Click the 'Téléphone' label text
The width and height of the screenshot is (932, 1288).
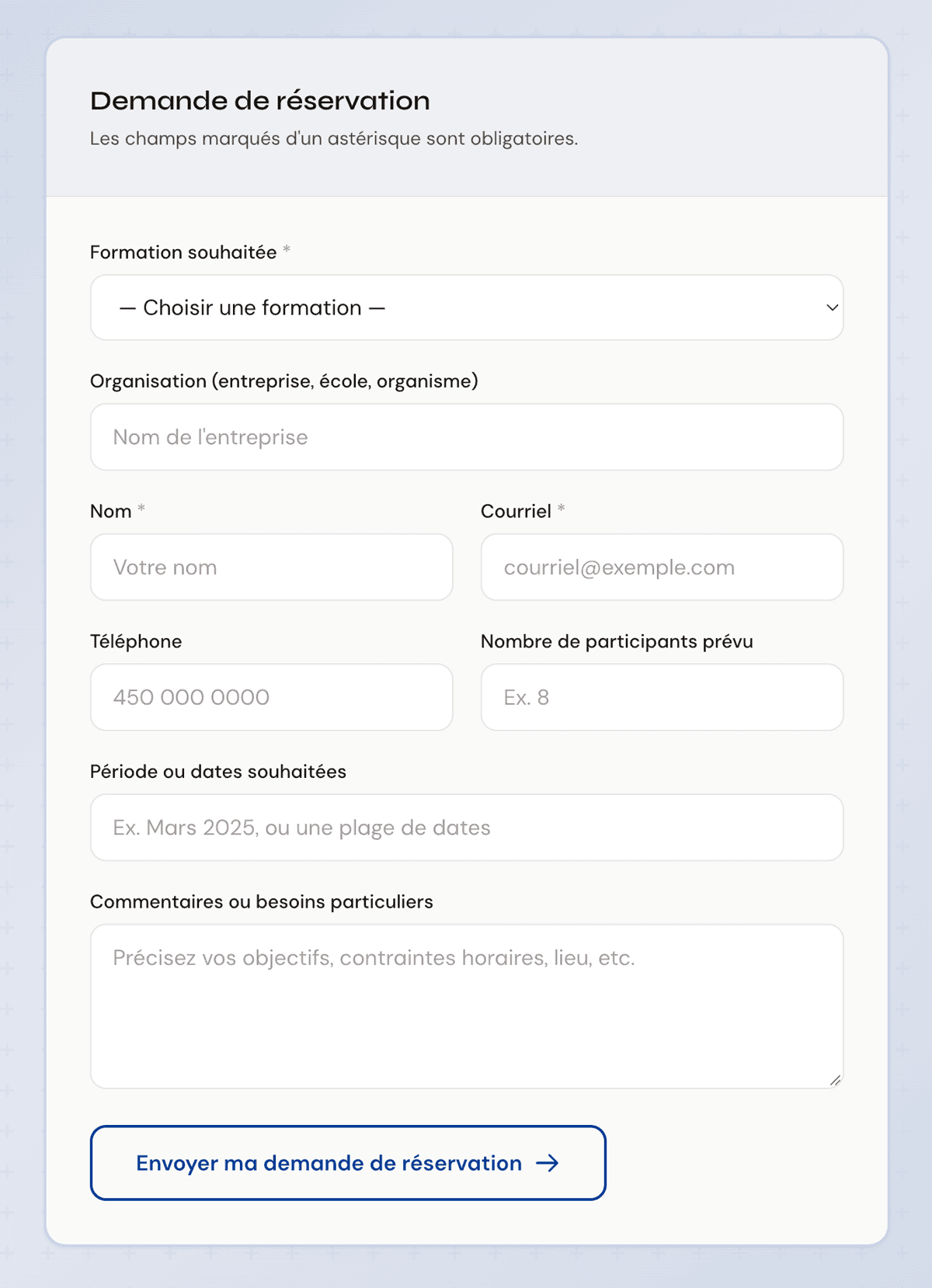tap(136, 641)
